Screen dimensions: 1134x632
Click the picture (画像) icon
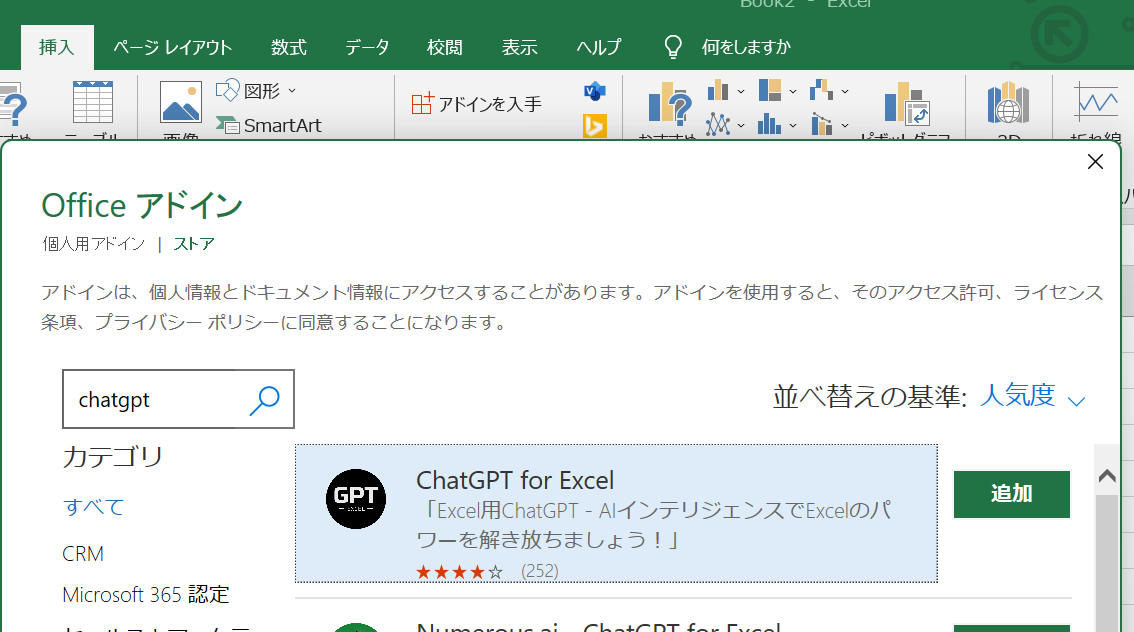tap(180, 103)
